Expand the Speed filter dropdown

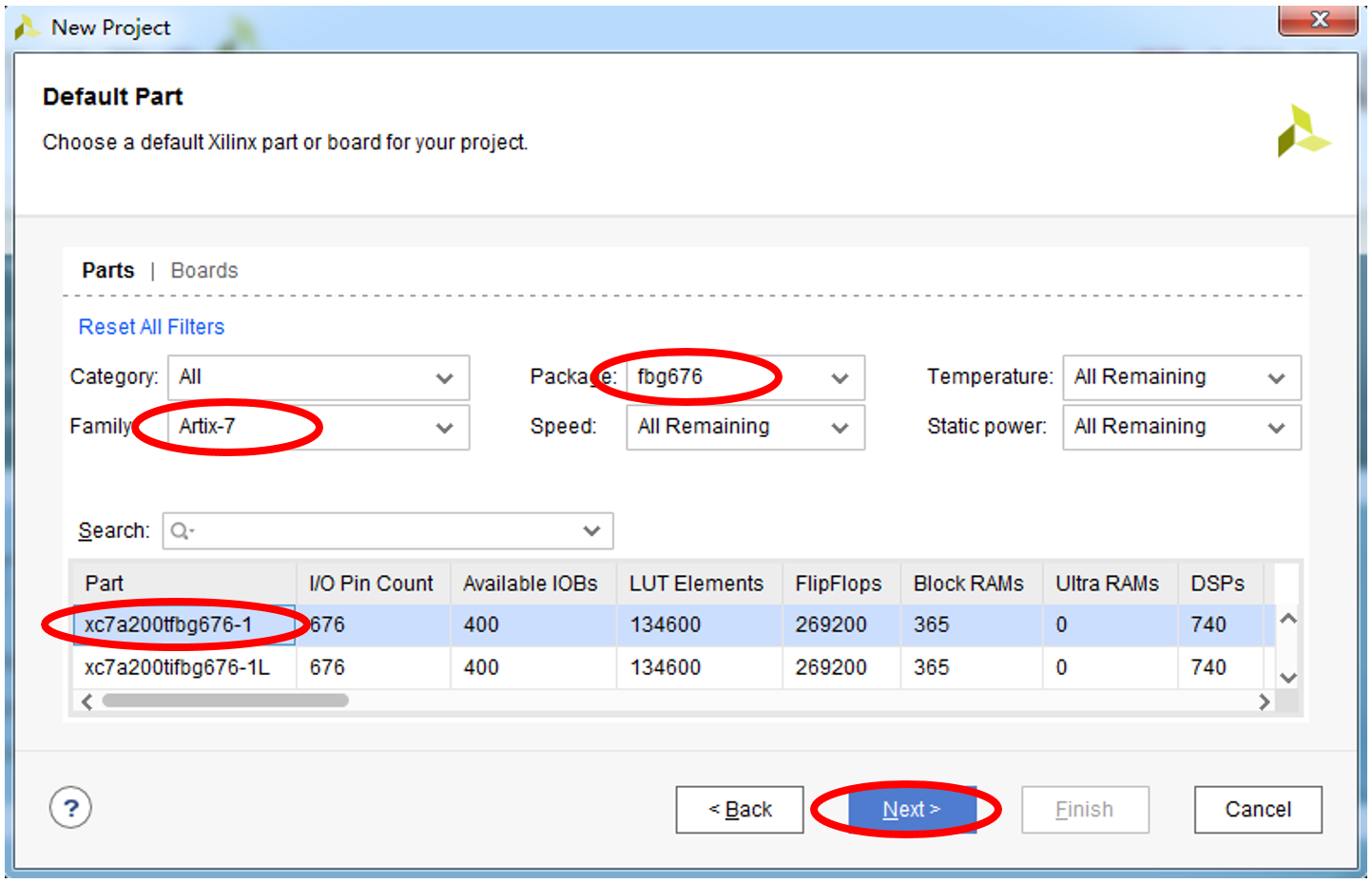click(x=744, y=428)
